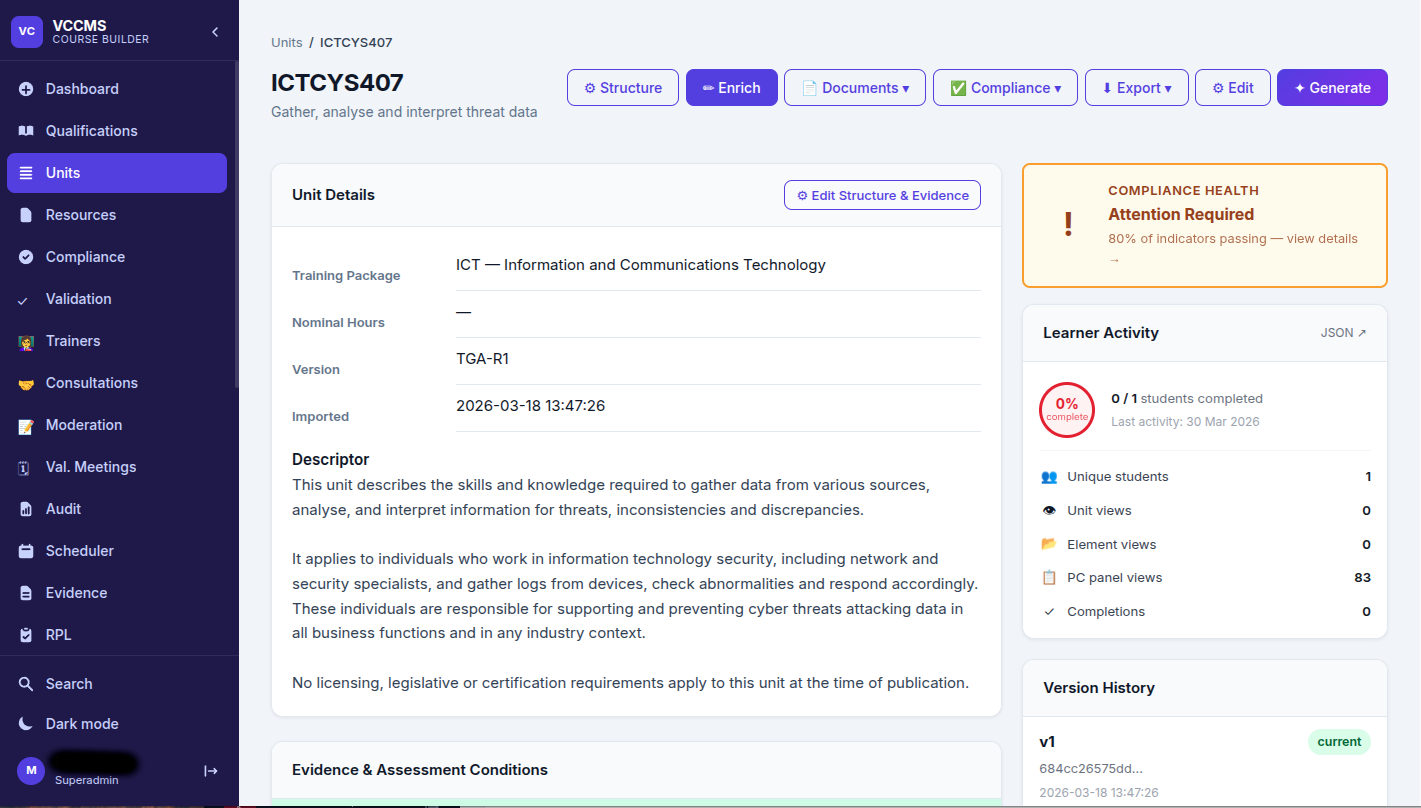1421x808 pixels.
Task: Click the Validation checkmark icon
Action: [24, 300]
